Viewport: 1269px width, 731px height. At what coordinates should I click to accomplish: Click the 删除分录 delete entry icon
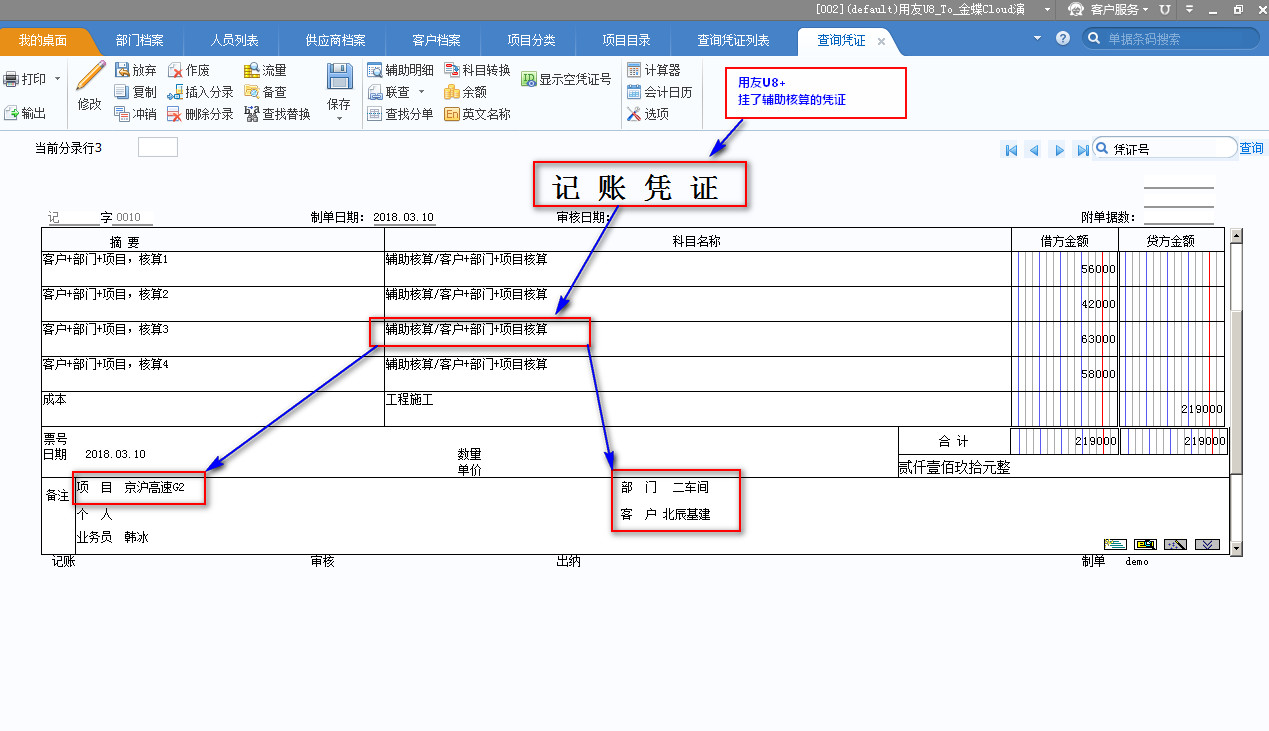click(200, 114)
